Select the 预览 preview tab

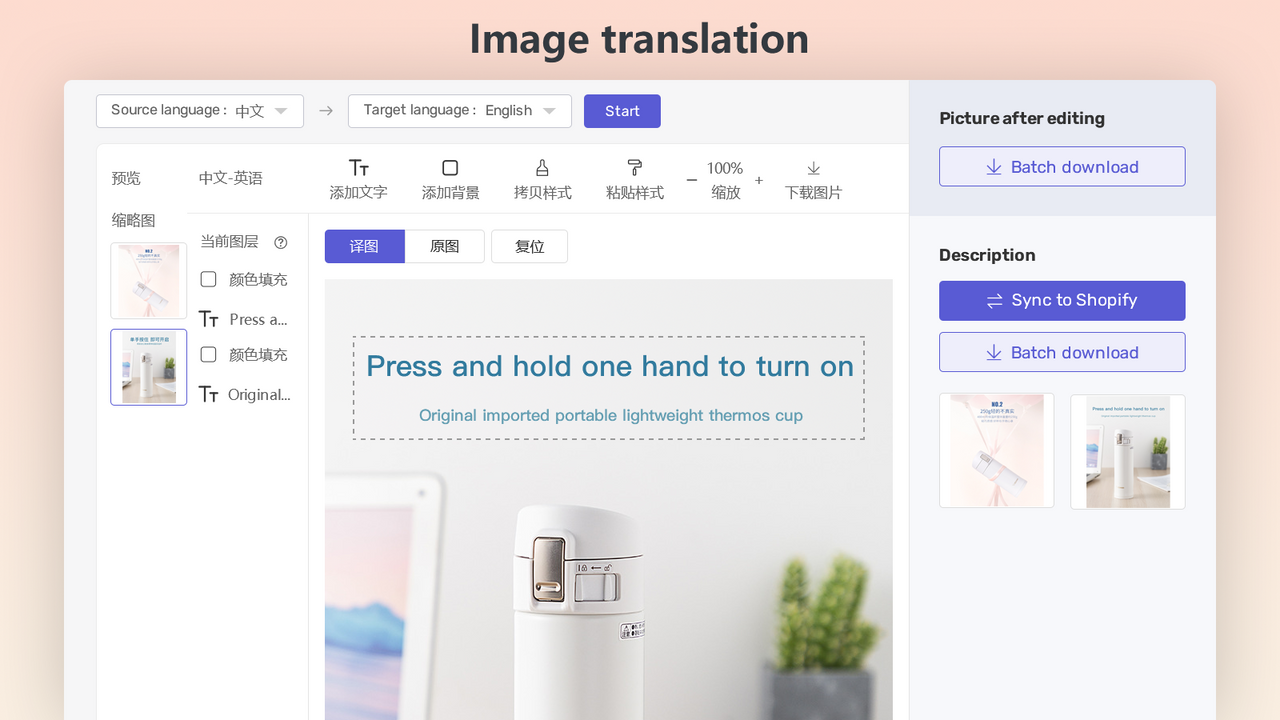coord(125,178)
